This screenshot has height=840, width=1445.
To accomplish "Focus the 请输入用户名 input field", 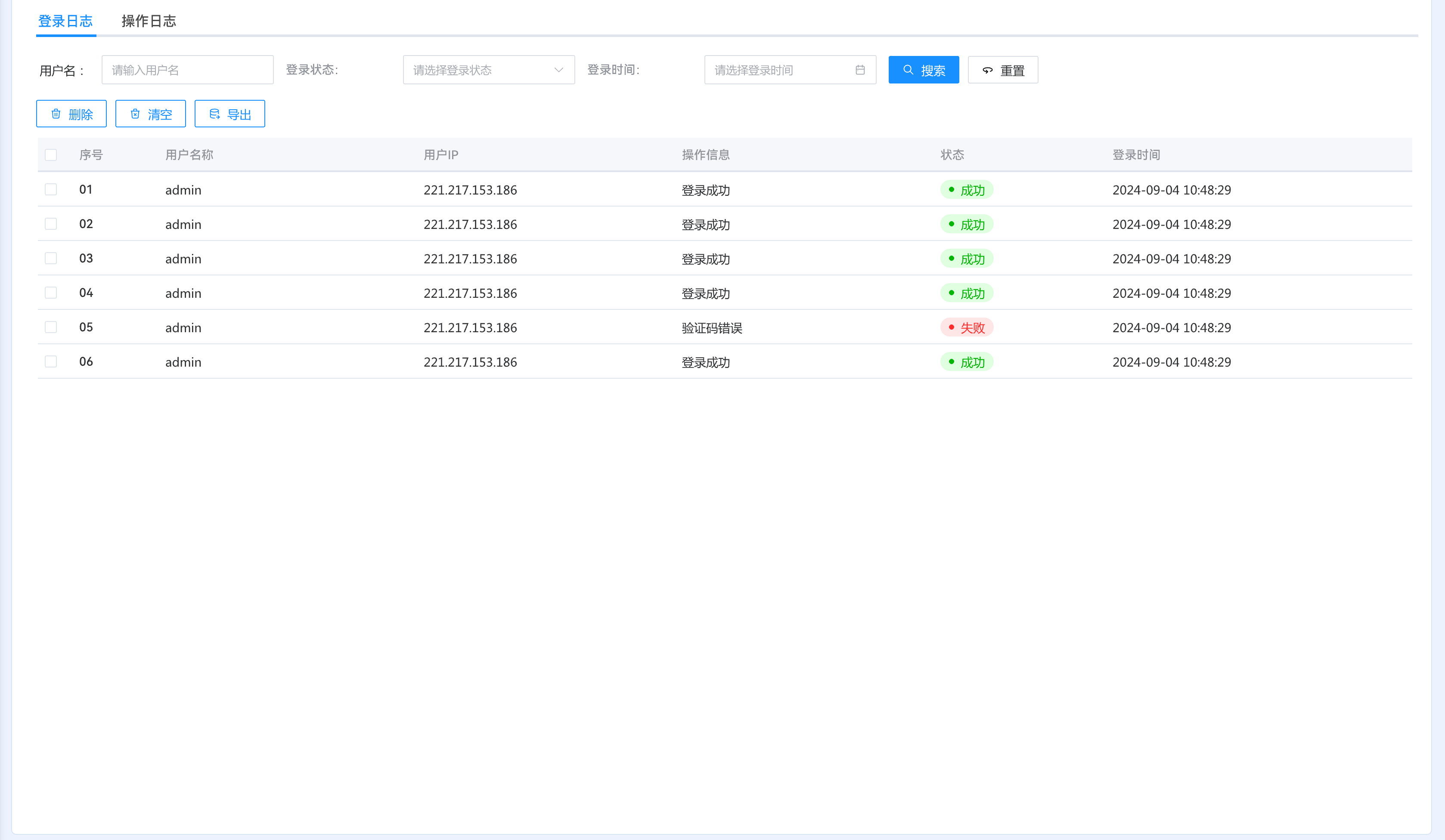I will point(187,70).
